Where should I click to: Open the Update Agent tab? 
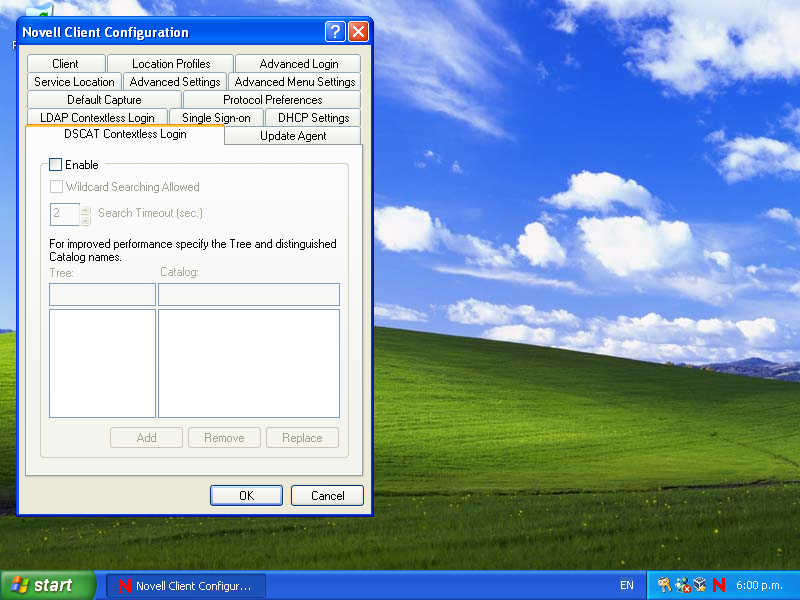293,136
